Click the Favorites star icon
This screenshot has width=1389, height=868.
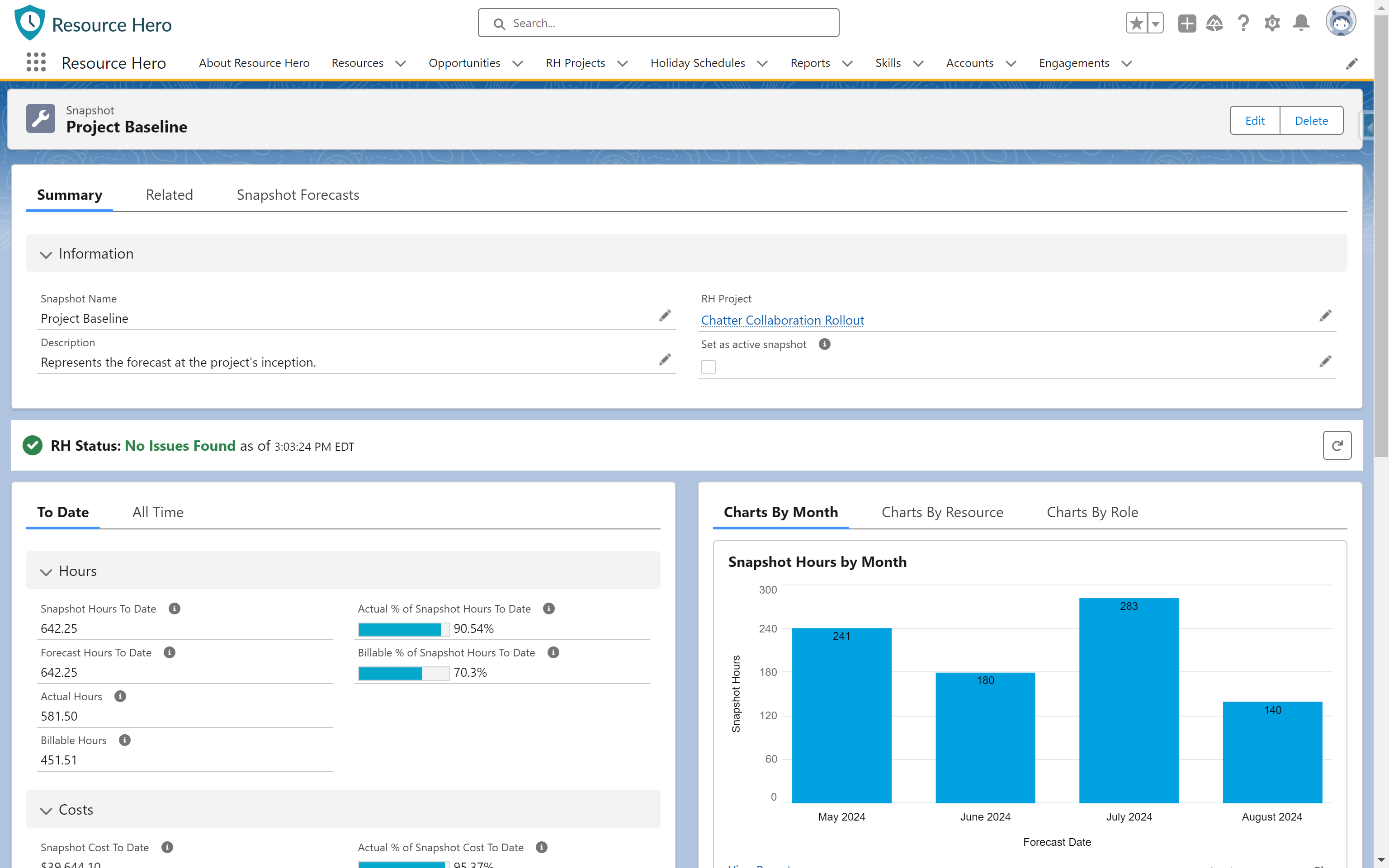pyautogui.click(x=1136, y=23)
